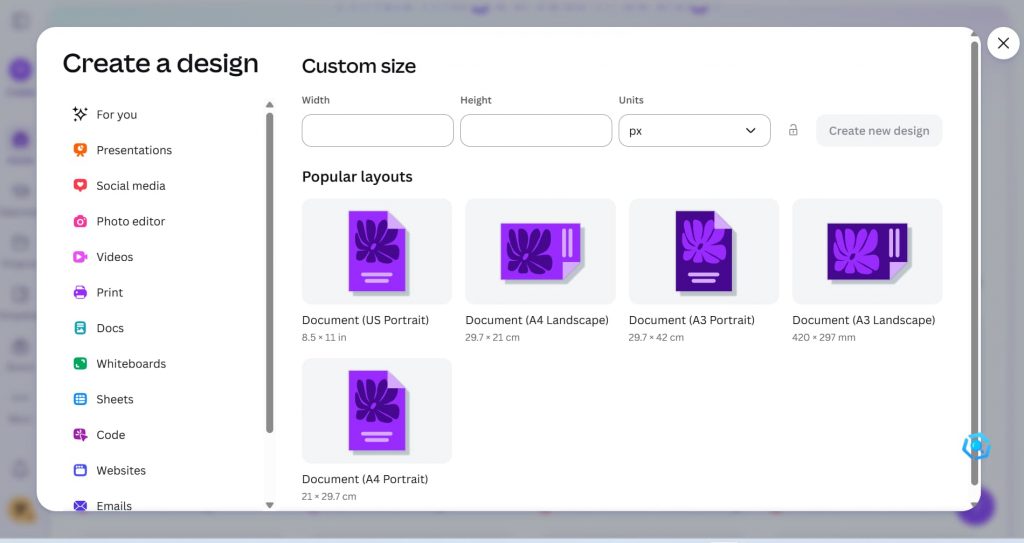Open the Whiteboards category label
The height and width of the screenshot is (543, 1024).
point(131,363)
